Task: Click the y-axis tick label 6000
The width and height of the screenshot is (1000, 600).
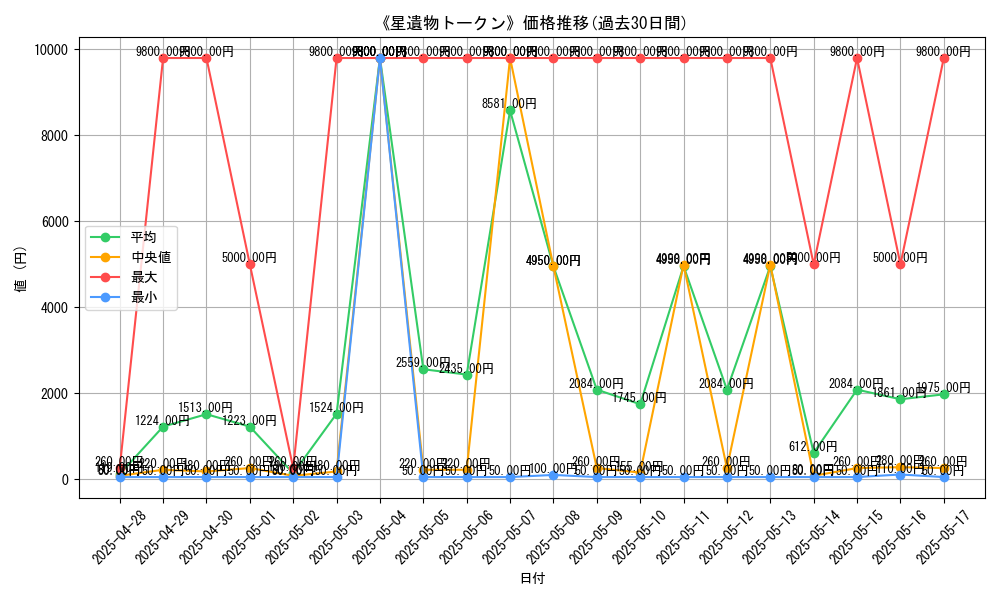Action: [x=55, y=222]
